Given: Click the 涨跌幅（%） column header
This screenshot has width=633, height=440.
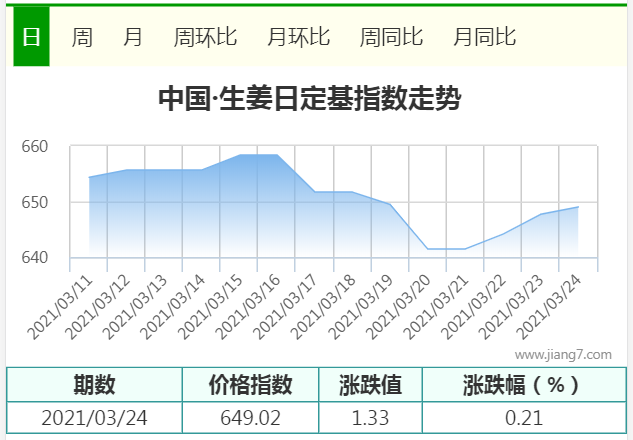Looking at the screenshot, I should [524, 385].
